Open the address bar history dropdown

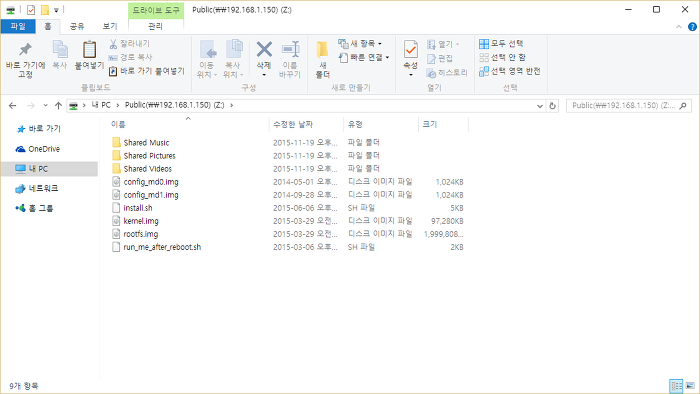(x=540, y=106)
